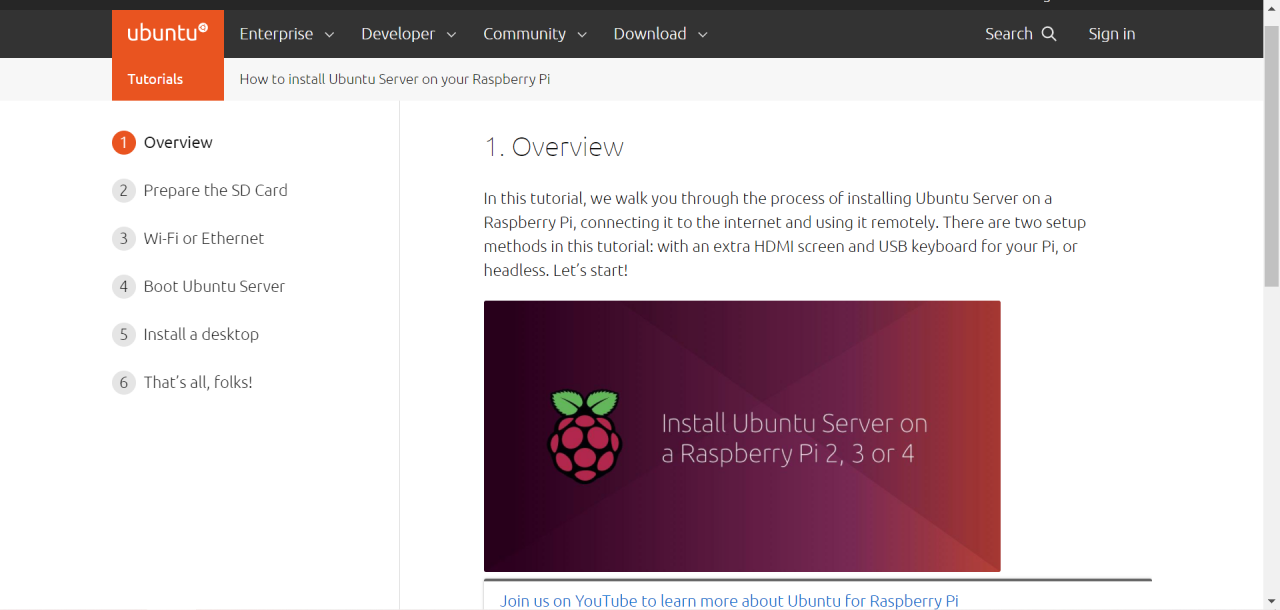The height and width of the screenshot is (610, 1280).
Task: Go to Install a desktop step
Action: pyautogui.click(x=201, y=335)
